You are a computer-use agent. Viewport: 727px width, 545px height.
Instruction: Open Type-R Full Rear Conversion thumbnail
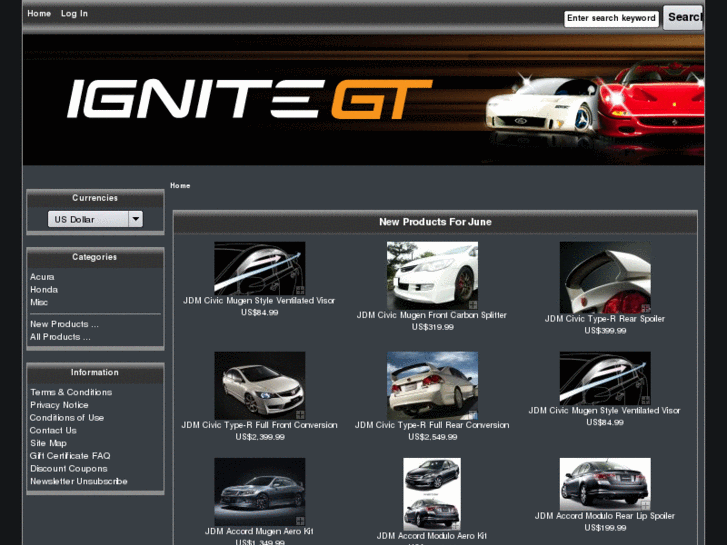(433, 385)
